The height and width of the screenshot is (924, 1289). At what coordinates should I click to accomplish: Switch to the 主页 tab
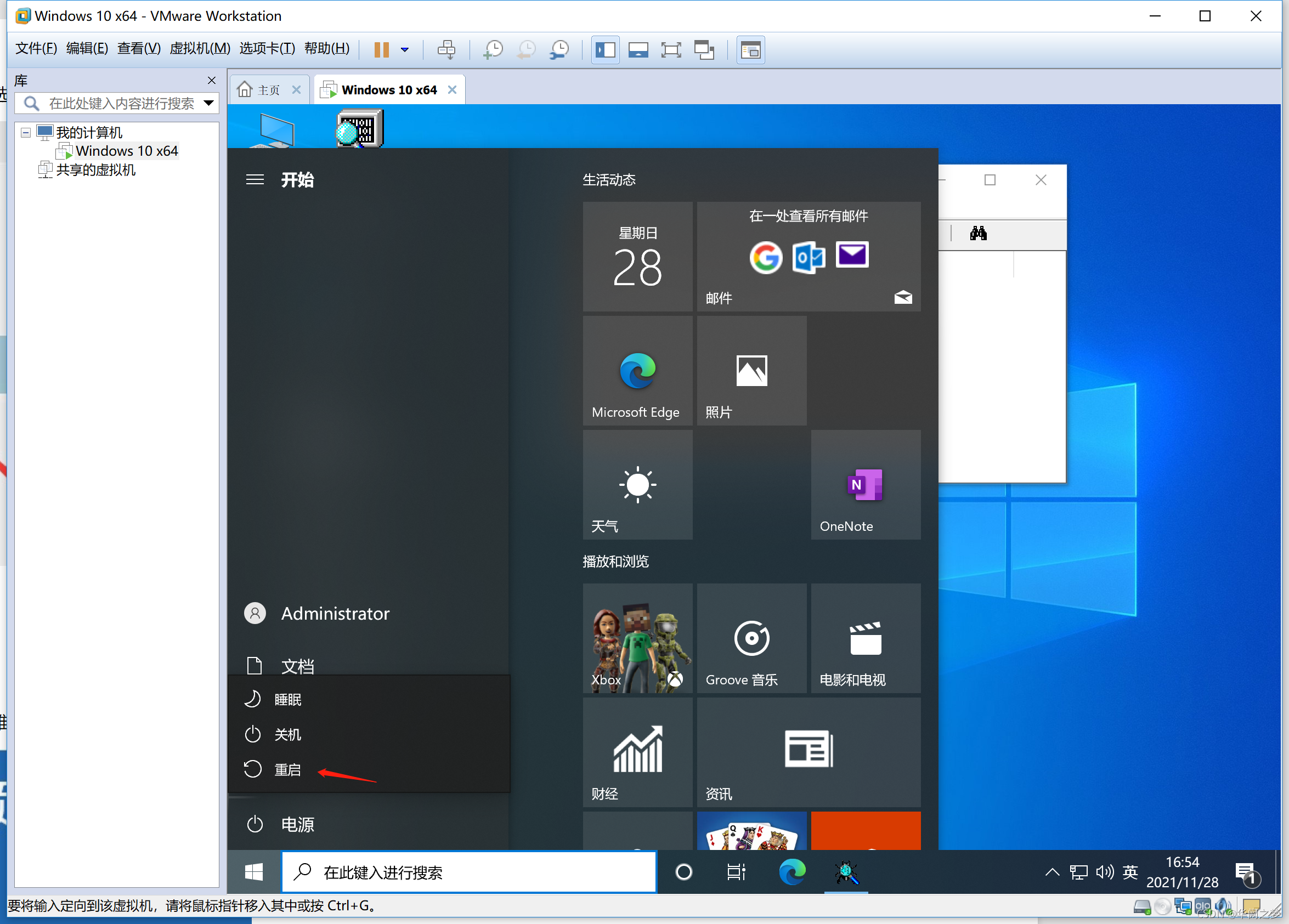pyautogui.click(x=268, y=90)
